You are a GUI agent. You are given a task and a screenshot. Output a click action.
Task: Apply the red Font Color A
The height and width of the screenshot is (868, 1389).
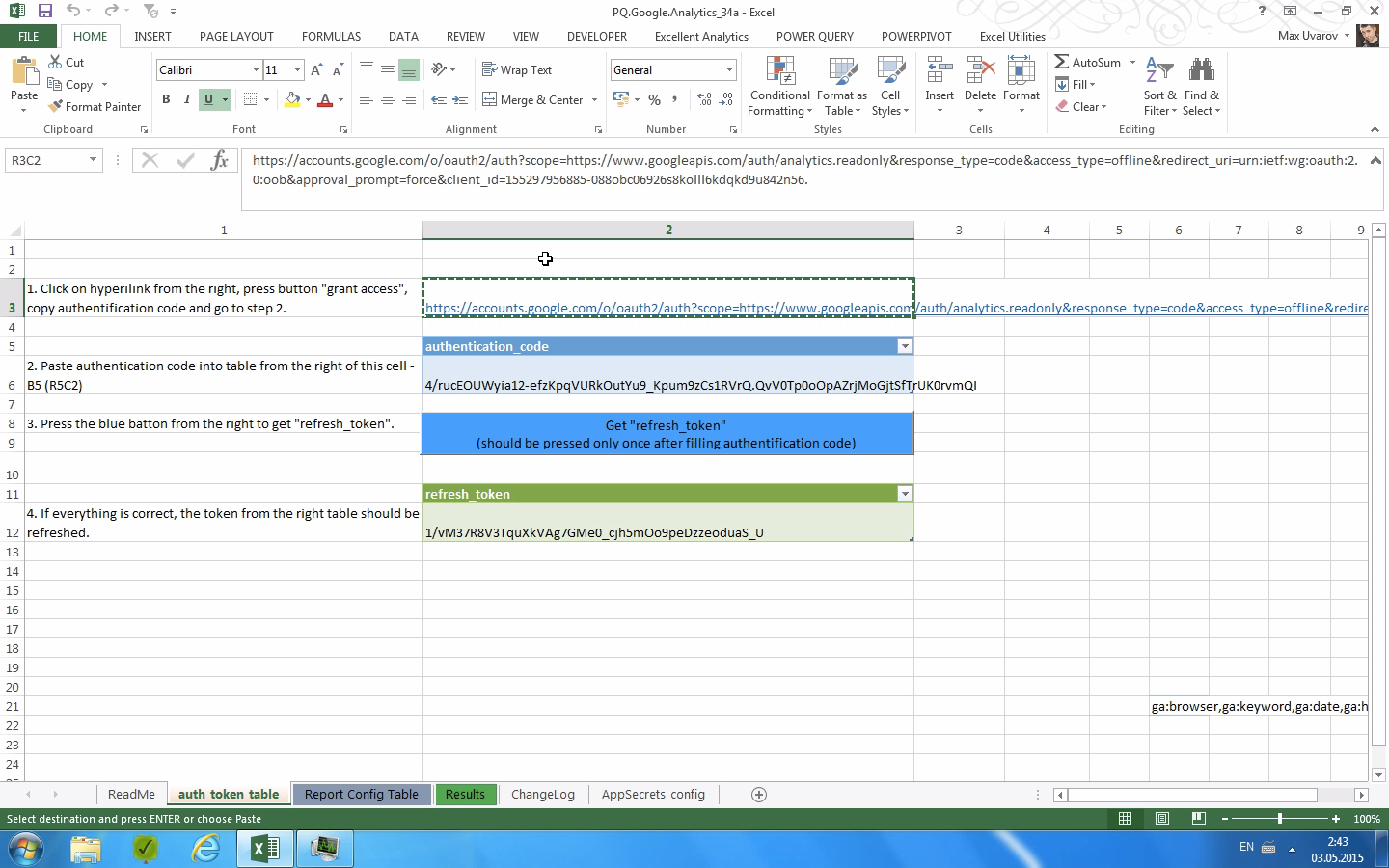coord(325,99)
